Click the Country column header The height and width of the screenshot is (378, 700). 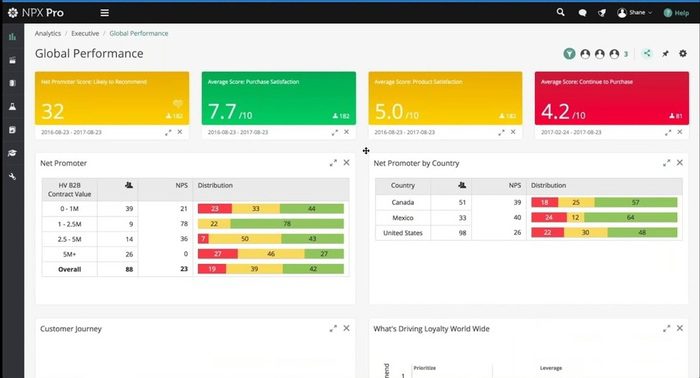(x=403, y=186)
